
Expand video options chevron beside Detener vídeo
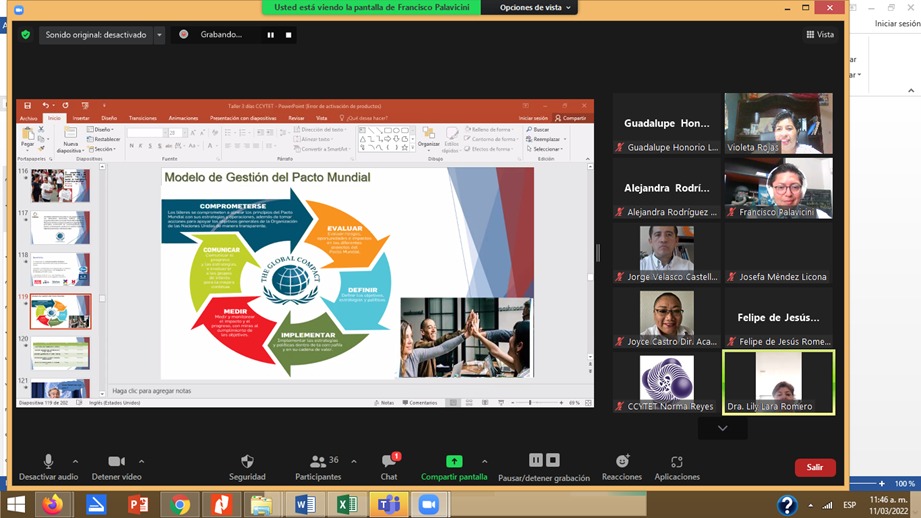pos(142,462)
